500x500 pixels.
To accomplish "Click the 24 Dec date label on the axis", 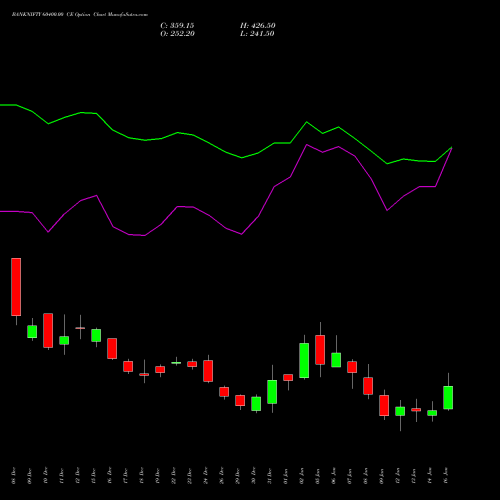I will [205, 476].
